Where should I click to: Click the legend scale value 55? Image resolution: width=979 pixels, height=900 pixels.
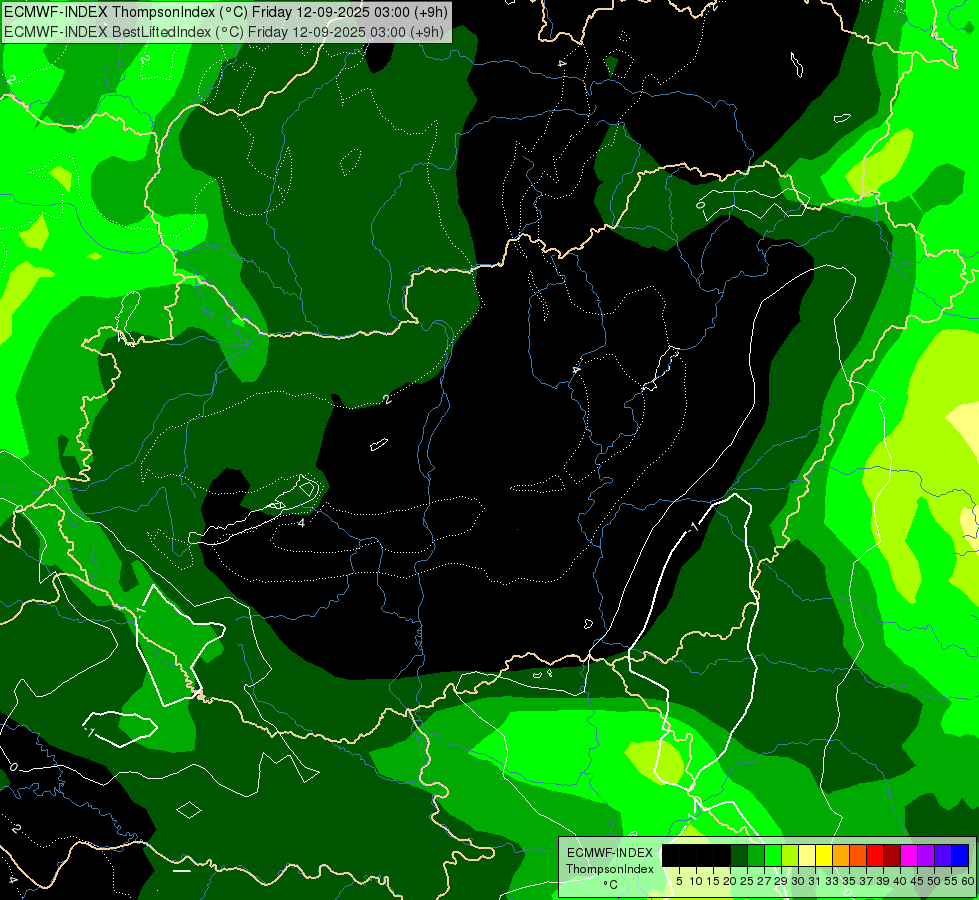(x=951, y=881)
